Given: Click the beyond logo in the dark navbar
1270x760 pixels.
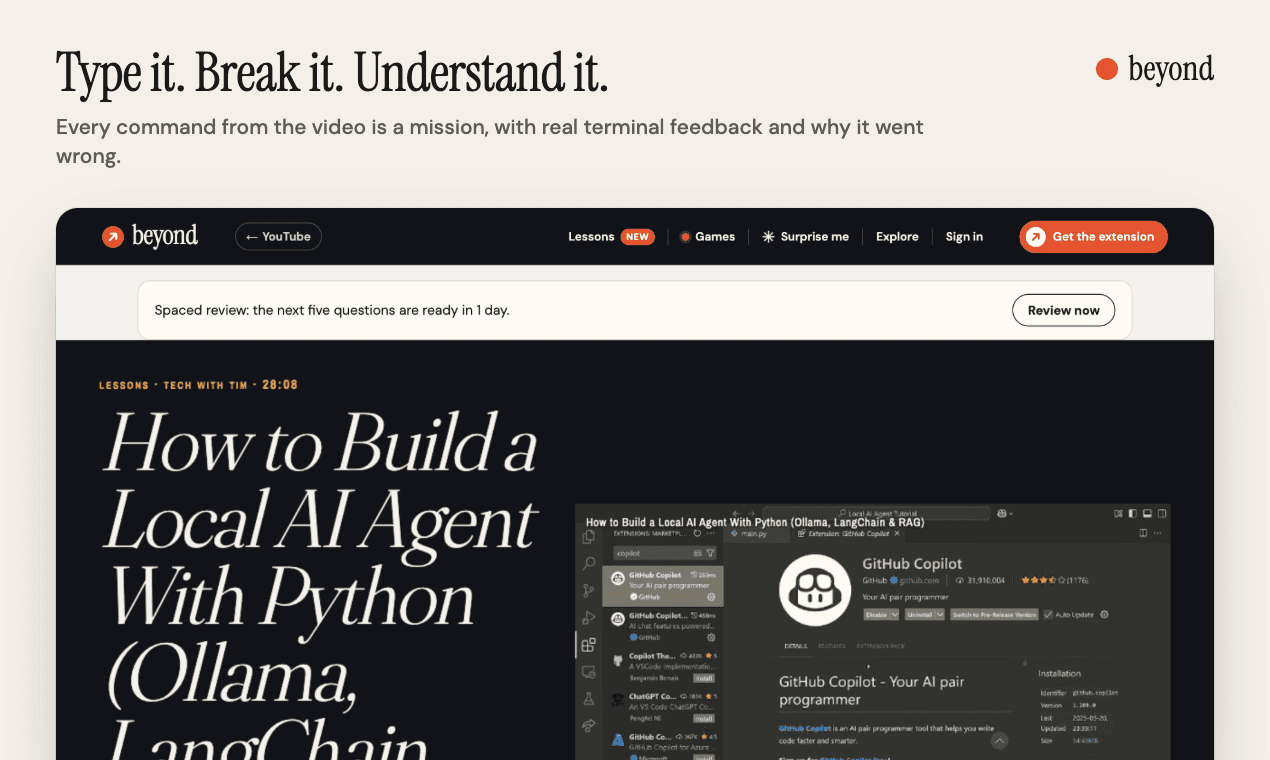Looking at the screenshot, I should tap(150, 237).
